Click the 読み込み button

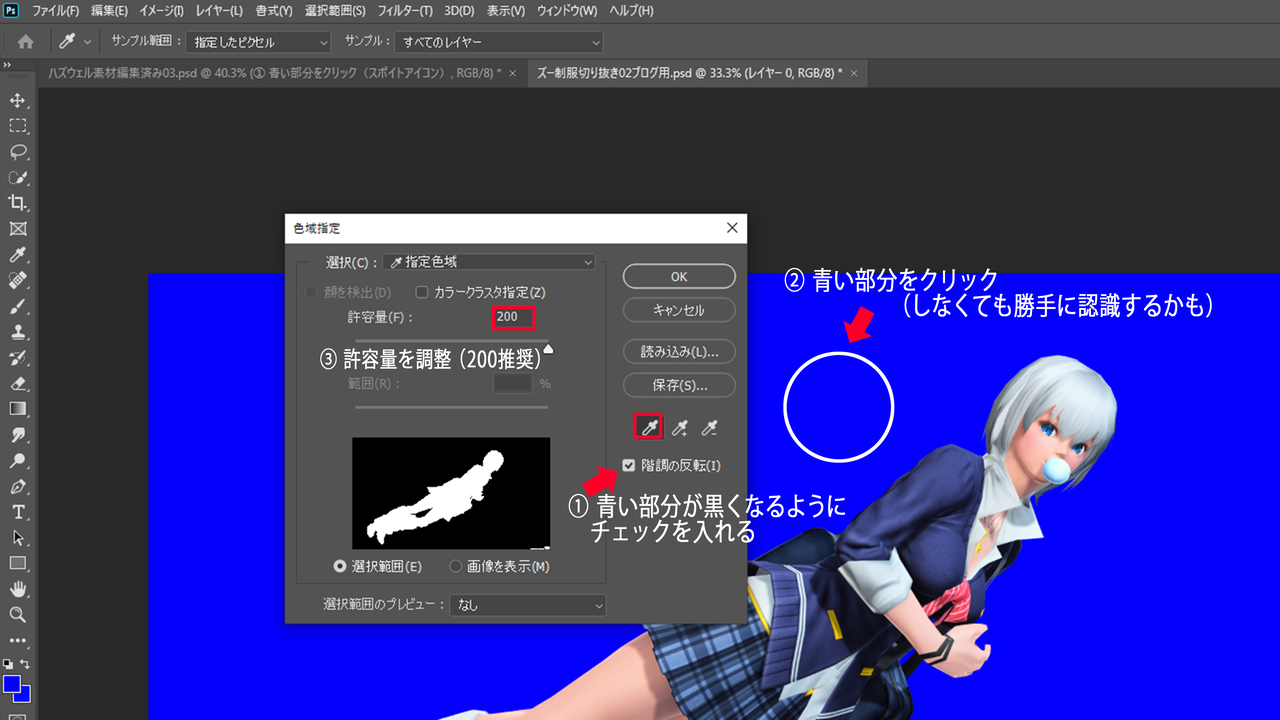pyautogui.click(x=679, y=352)
